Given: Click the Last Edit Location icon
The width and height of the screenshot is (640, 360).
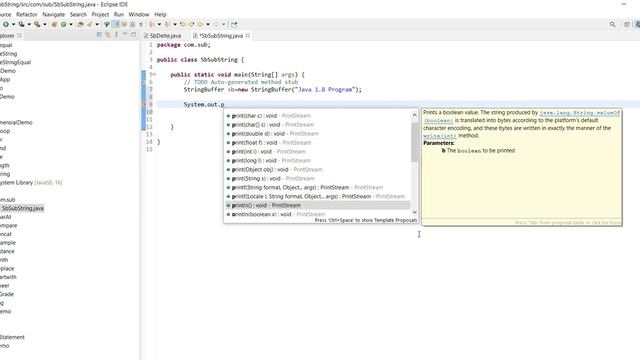Looking at the screenshot, I should 182,24.
